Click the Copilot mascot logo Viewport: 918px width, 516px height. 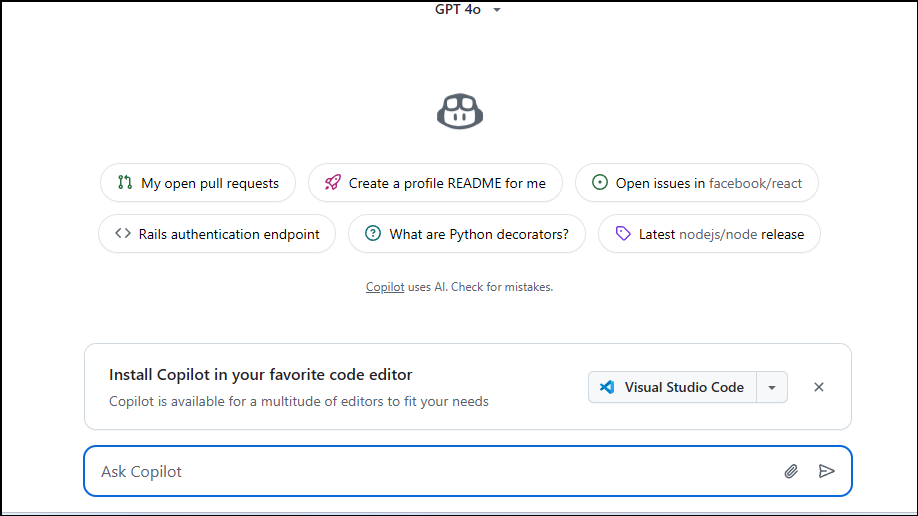coord(460,111)
